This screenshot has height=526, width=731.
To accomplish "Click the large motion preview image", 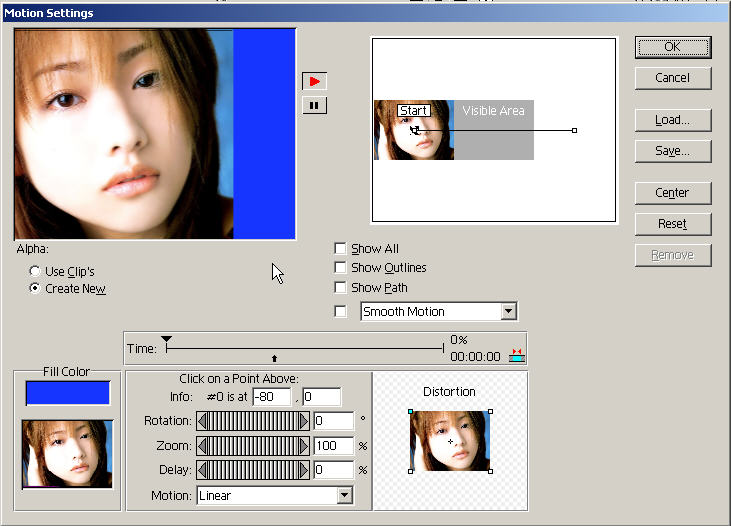I will [x=155, y=134].
